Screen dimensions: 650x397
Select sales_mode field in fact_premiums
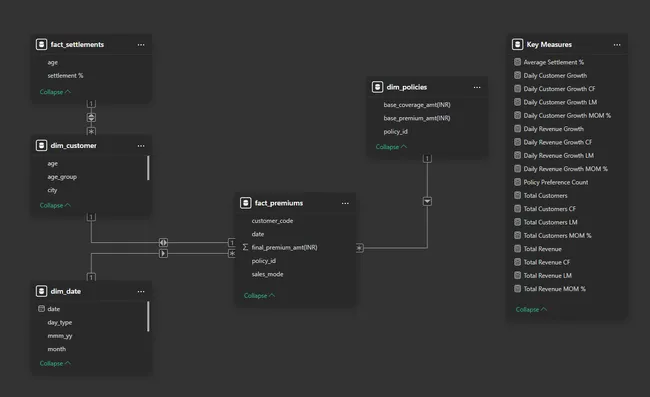click(x=267, y=274)
